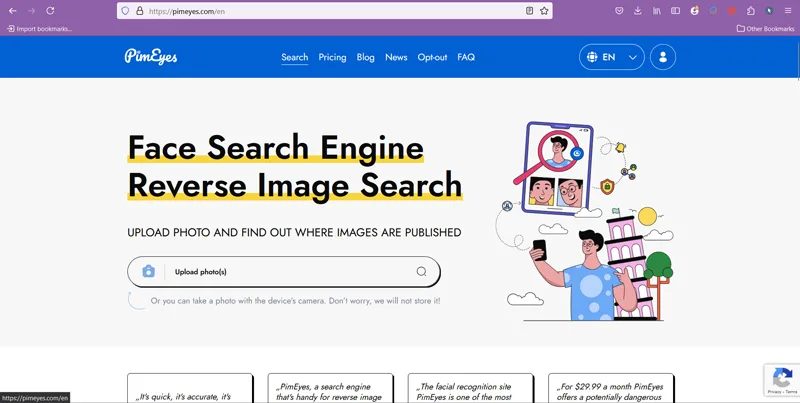Image resolution: width=800 pixels, height=403 pixels.
Task: Open Firefox downloads arrow icon
Action: [637, 11]
